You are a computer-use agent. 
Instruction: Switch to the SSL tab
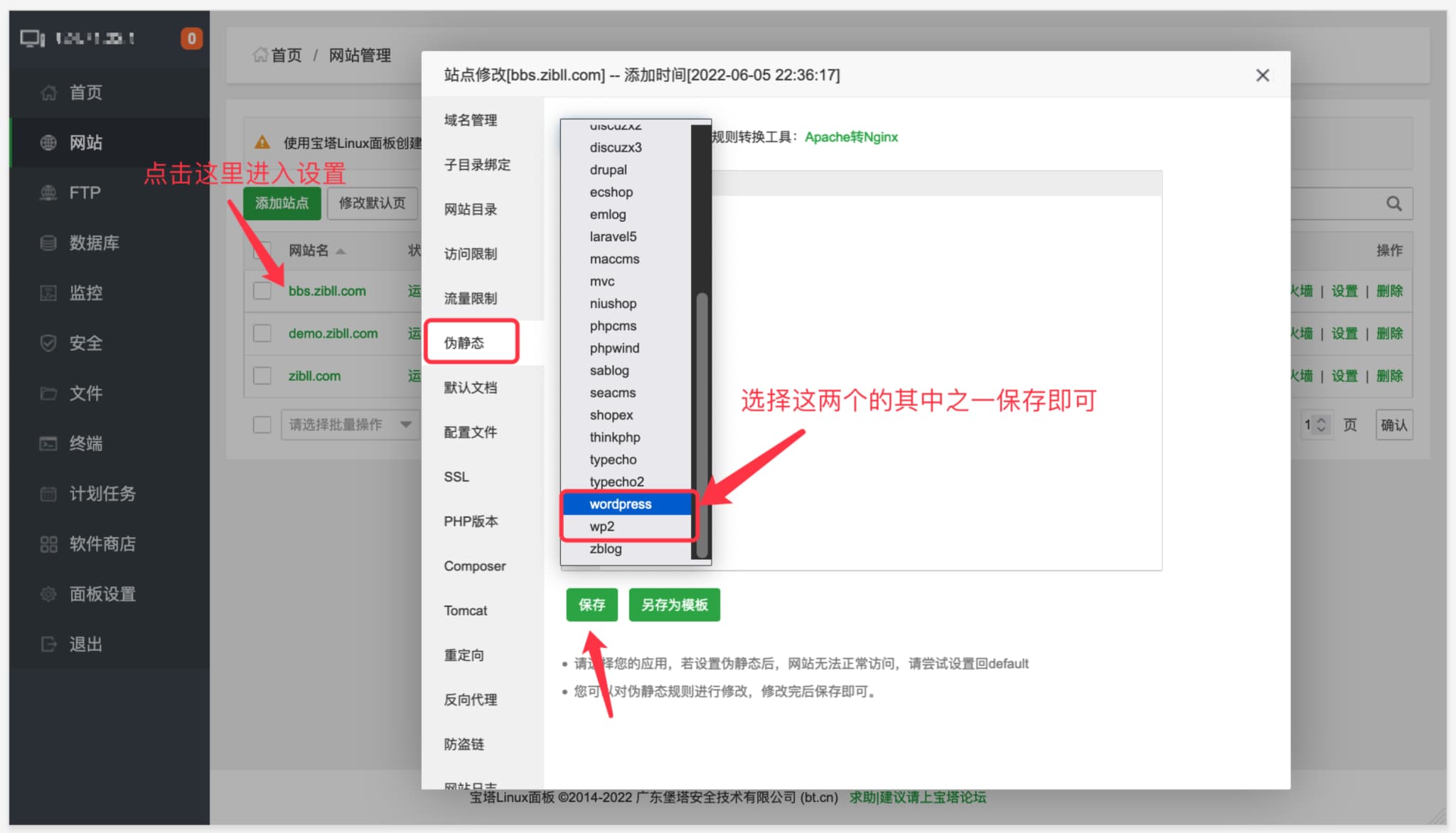456,476
